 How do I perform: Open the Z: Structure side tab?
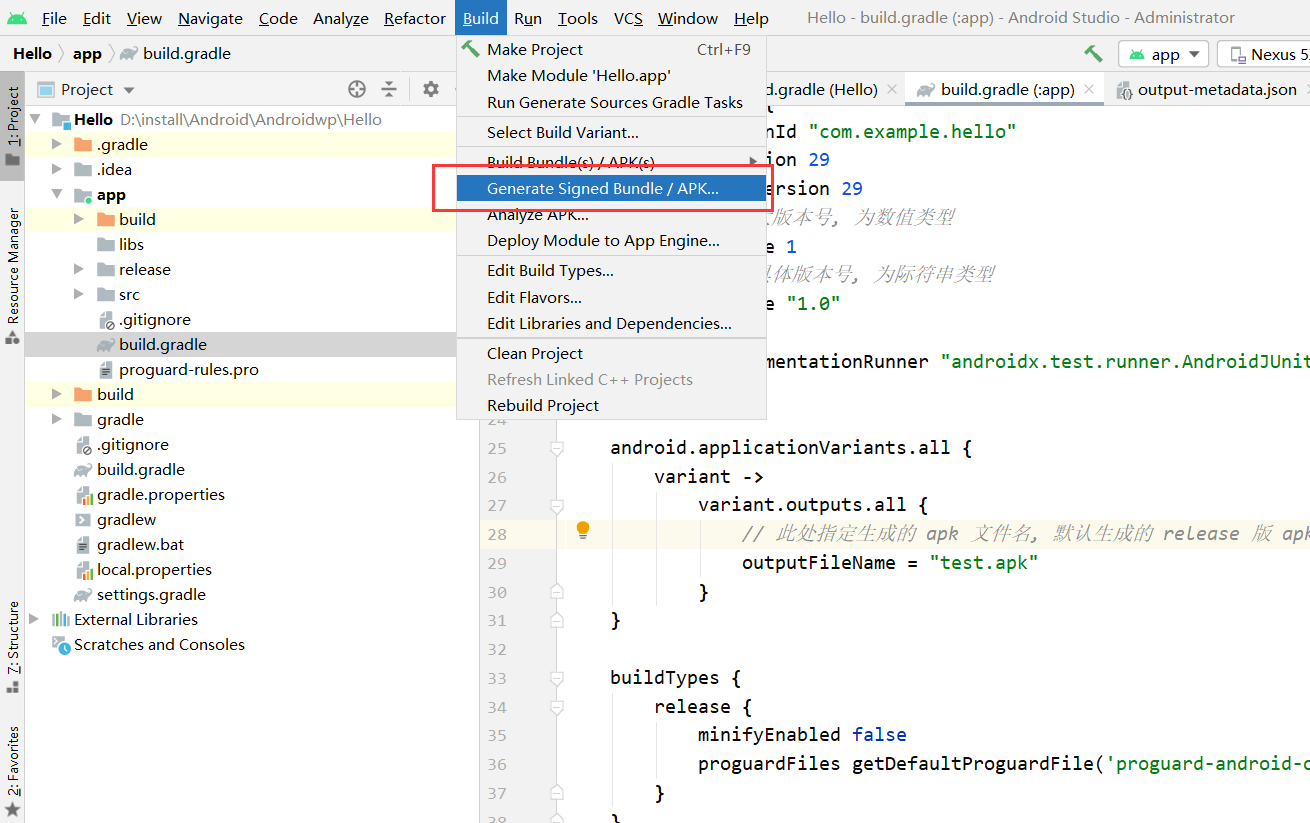point(13,648)
